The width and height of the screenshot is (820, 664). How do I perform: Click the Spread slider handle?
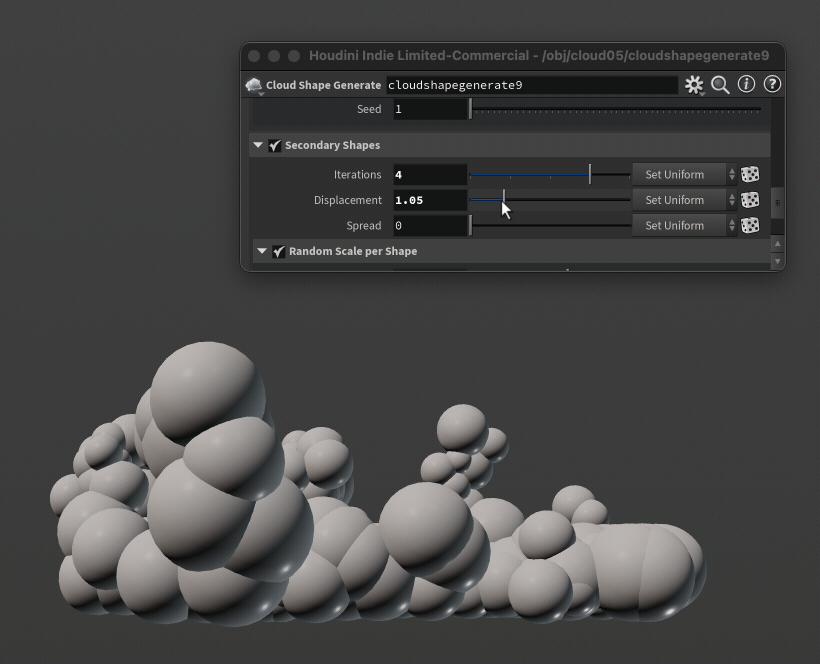tap(471, 225)
